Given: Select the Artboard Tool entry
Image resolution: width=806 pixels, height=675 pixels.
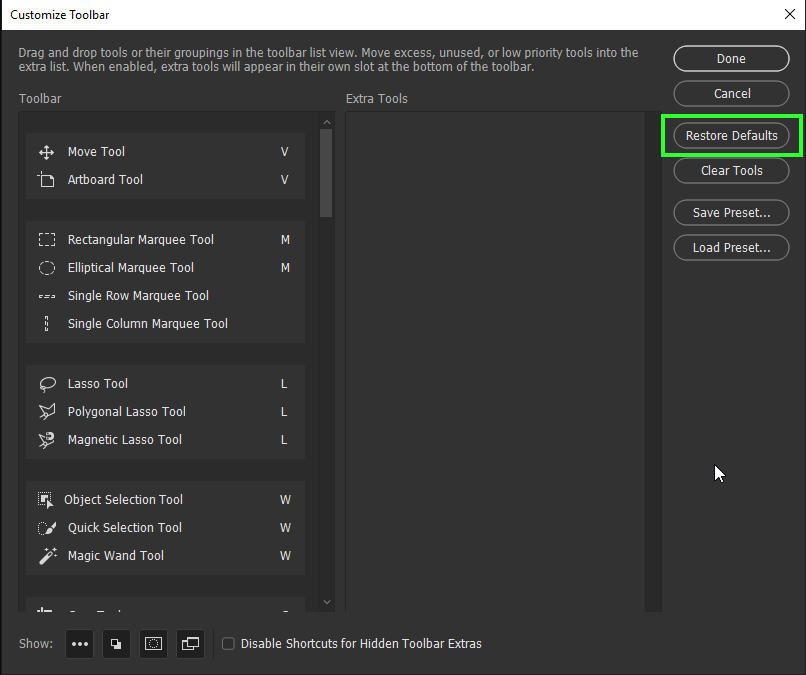Looking at the screenshot, I should tap(105, 179).
